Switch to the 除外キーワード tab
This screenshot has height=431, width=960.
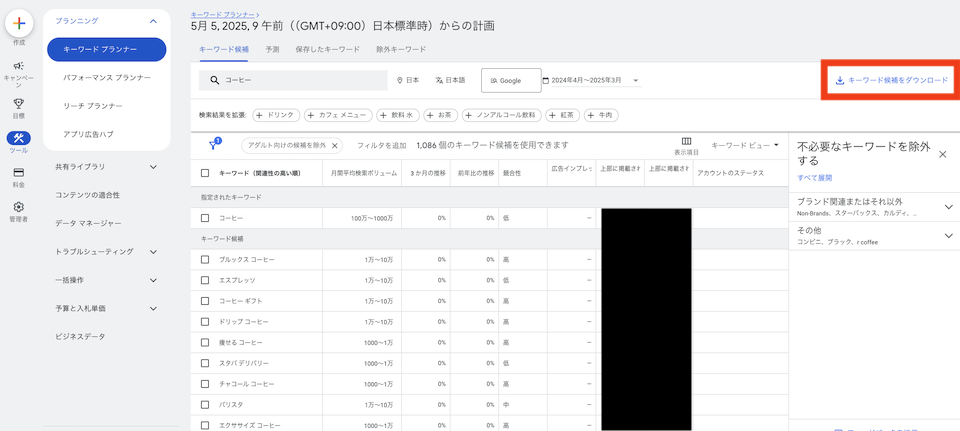coord(401,50)
